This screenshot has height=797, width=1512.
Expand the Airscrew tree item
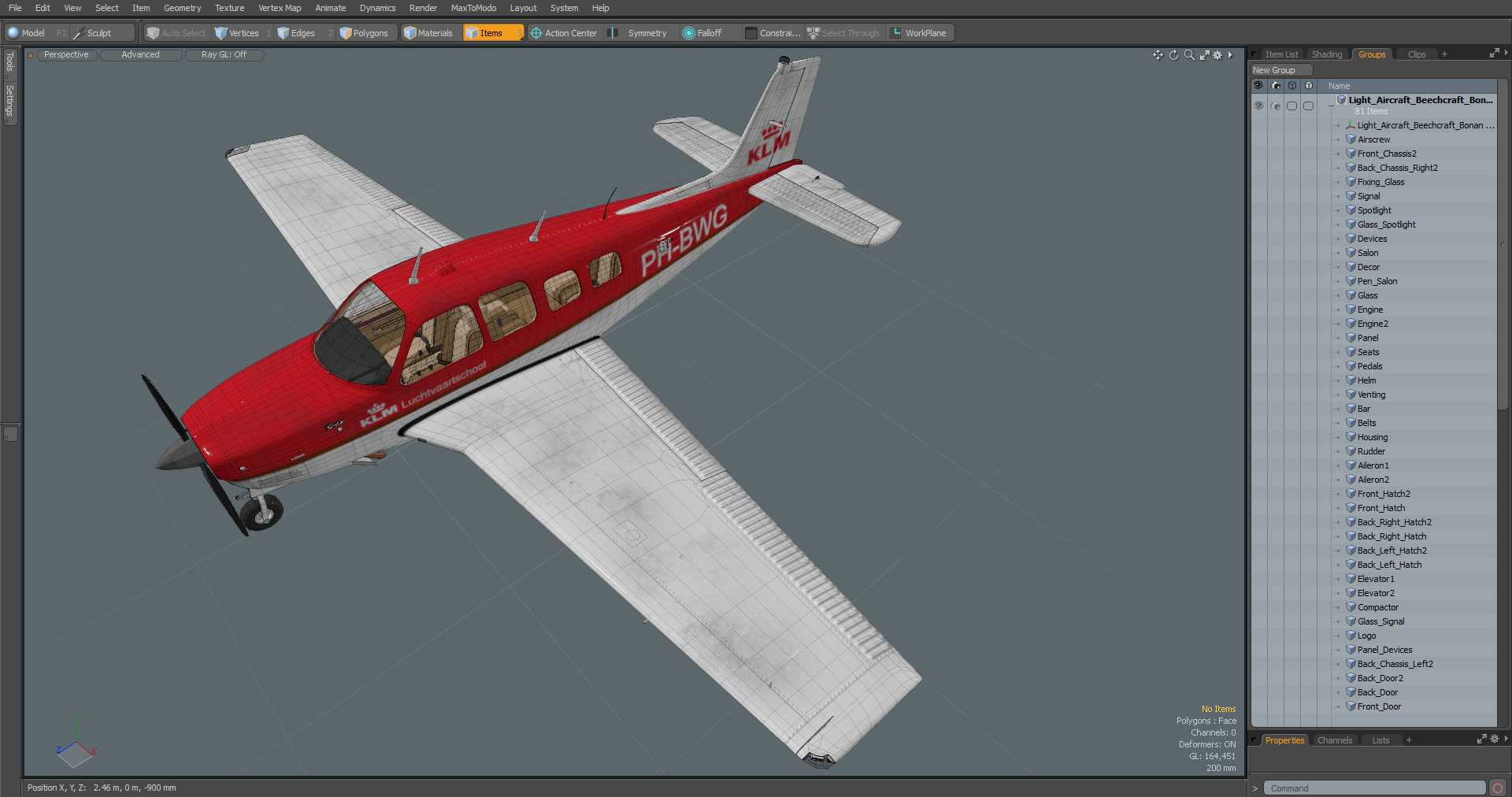coord(1337,139)
